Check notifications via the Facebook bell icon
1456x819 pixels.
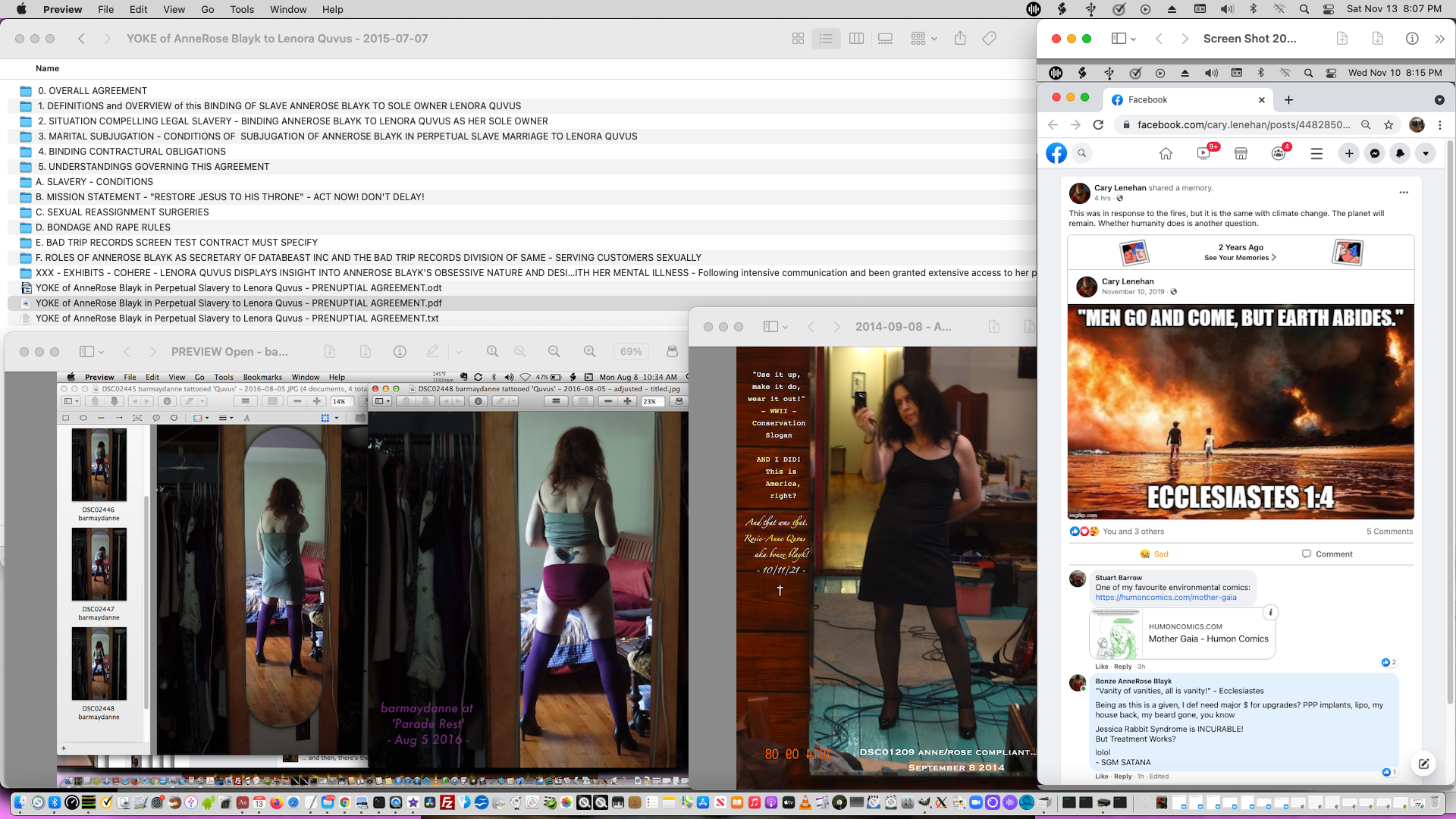(x=1399, y=153)
